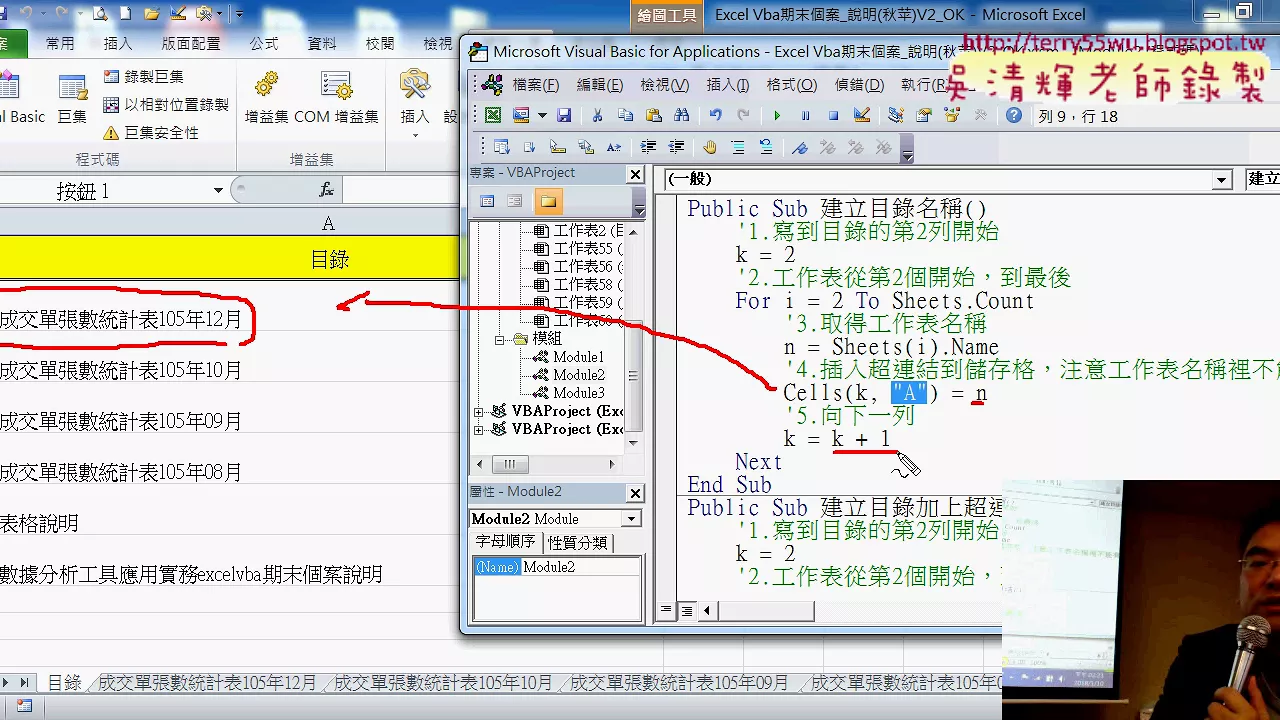Click 增益集 button in Excel ribbon
This screenshot has height=720, width=1280.
click(267, 97)
